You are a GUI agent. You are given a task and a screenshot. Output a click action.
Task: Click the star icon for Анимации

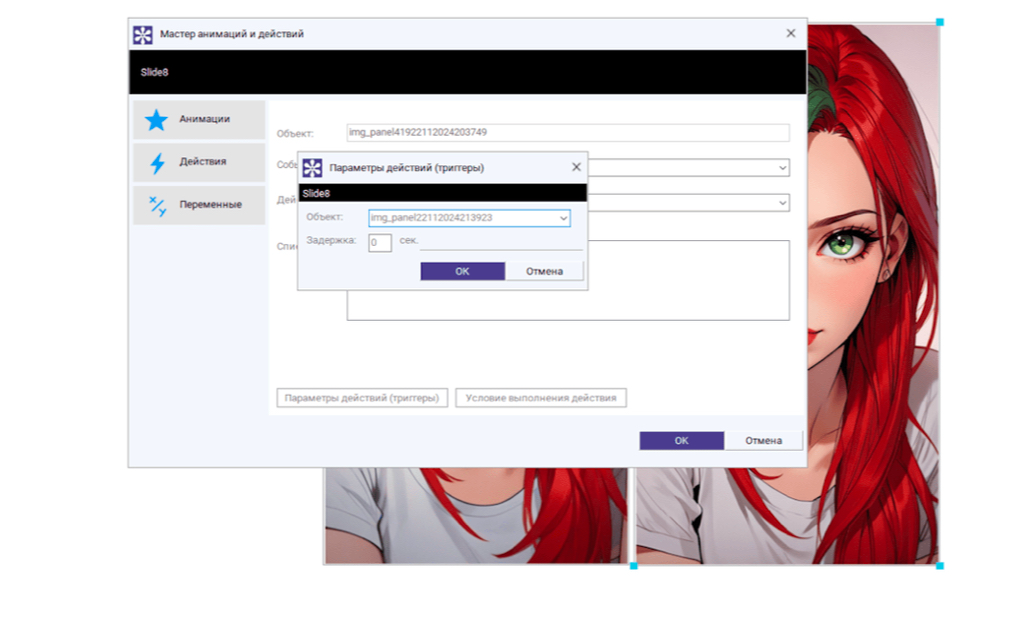pyautogui.click(x=156, y=120)
